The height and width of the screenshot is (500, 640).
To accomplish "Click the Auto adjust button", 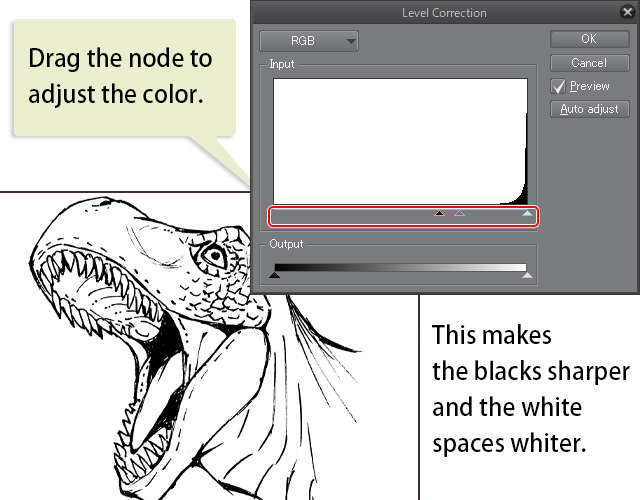I will (588, 109).
